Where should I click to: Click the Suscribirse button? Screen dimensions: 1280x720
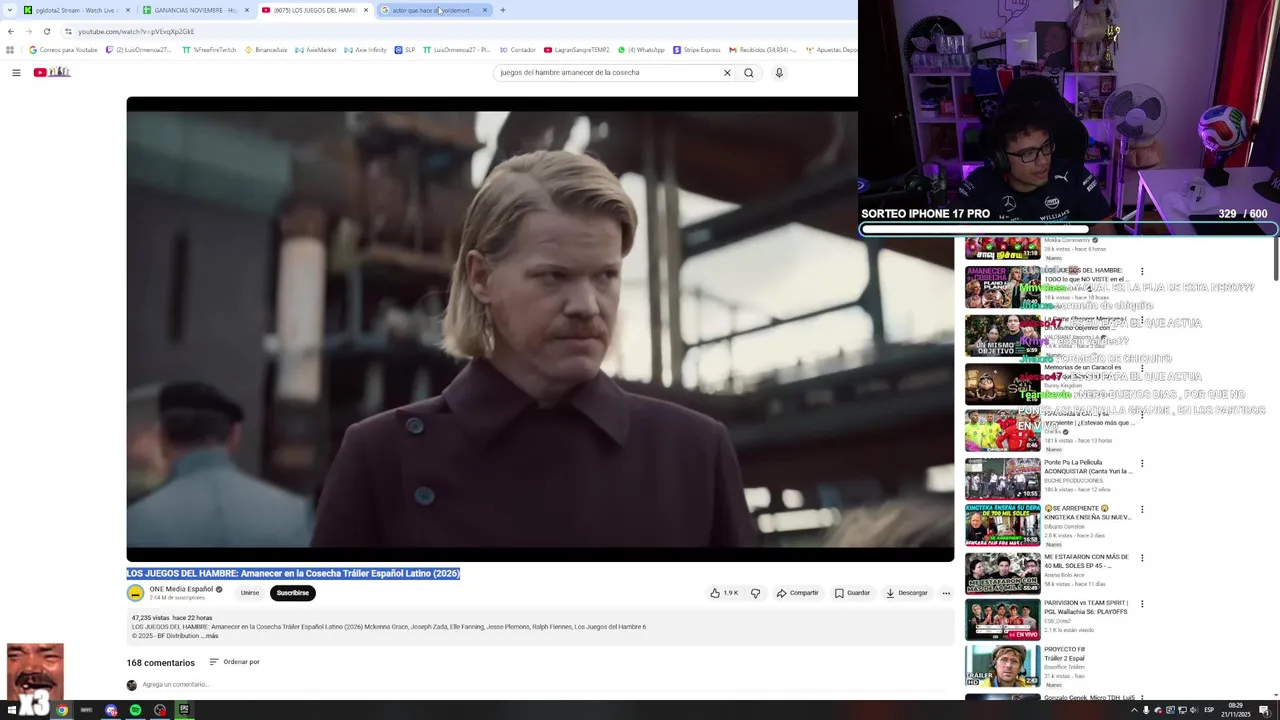[x=293, y=593]
